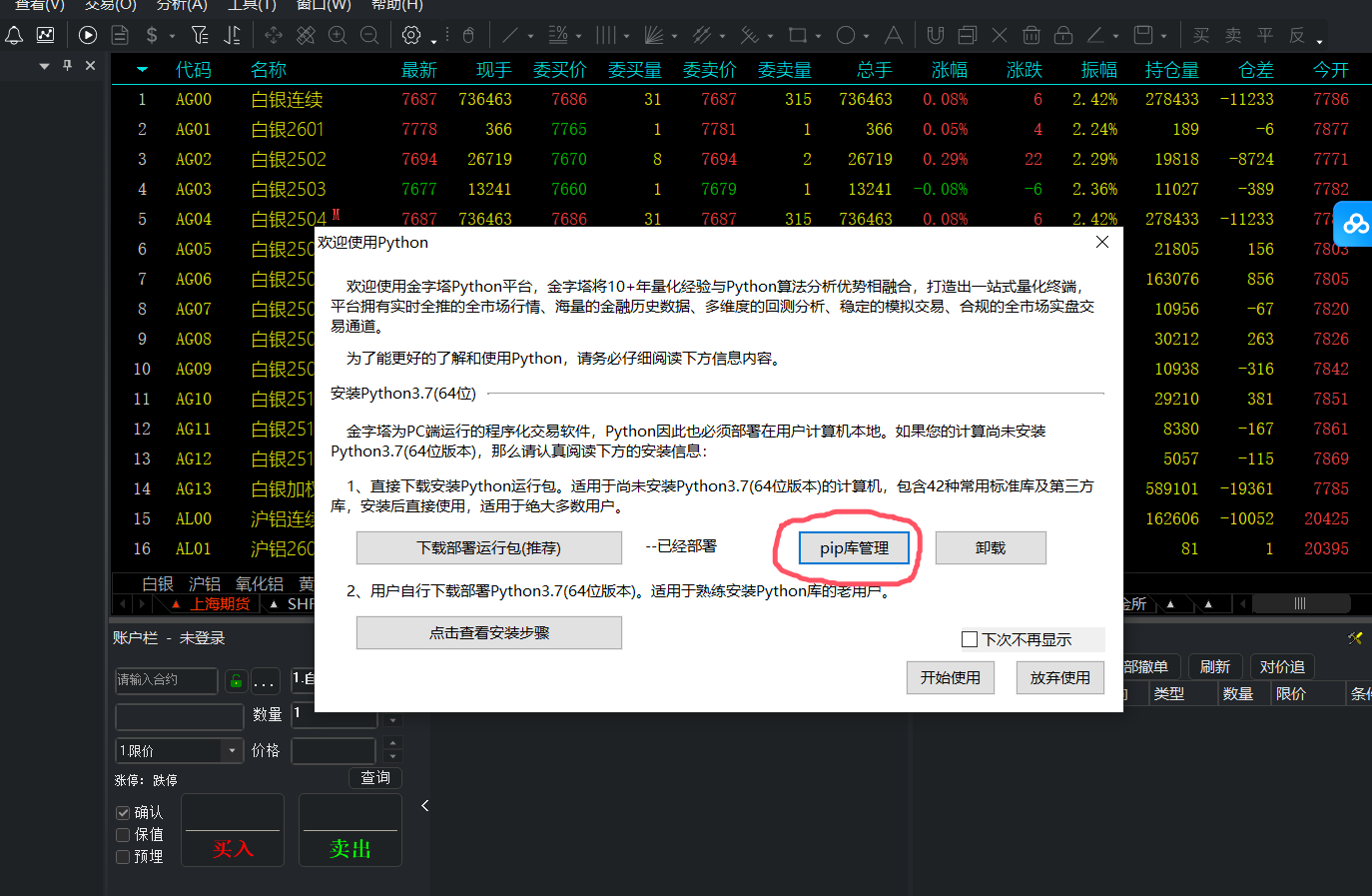Toggle the magnet snap icon
This screenshot has height=896, width=1372.
tap(936, 35)
